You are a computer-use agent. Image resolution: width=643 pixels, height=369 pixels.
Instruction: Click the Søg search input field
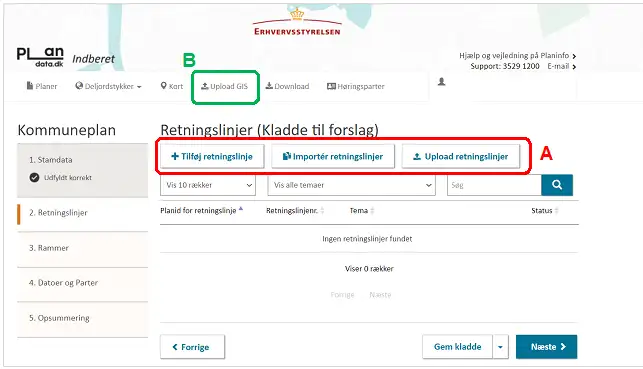[x=494, y=185]
